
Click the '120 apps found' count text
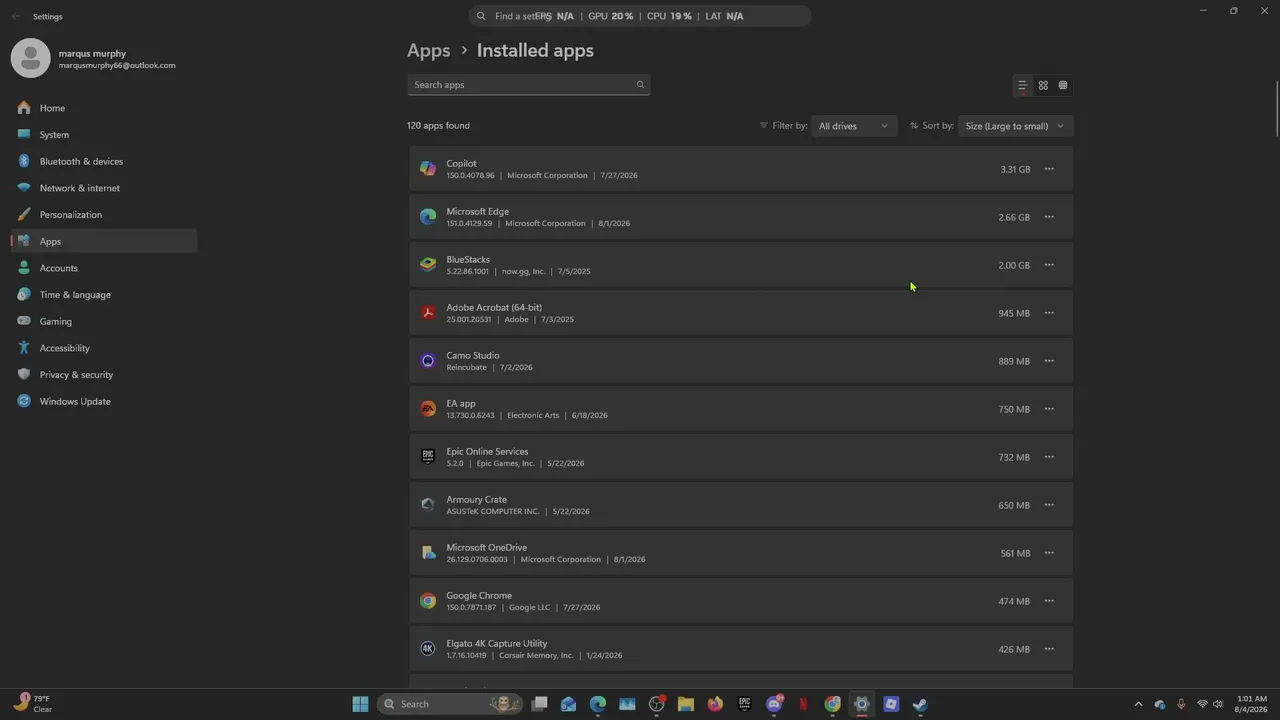point(438,126)
